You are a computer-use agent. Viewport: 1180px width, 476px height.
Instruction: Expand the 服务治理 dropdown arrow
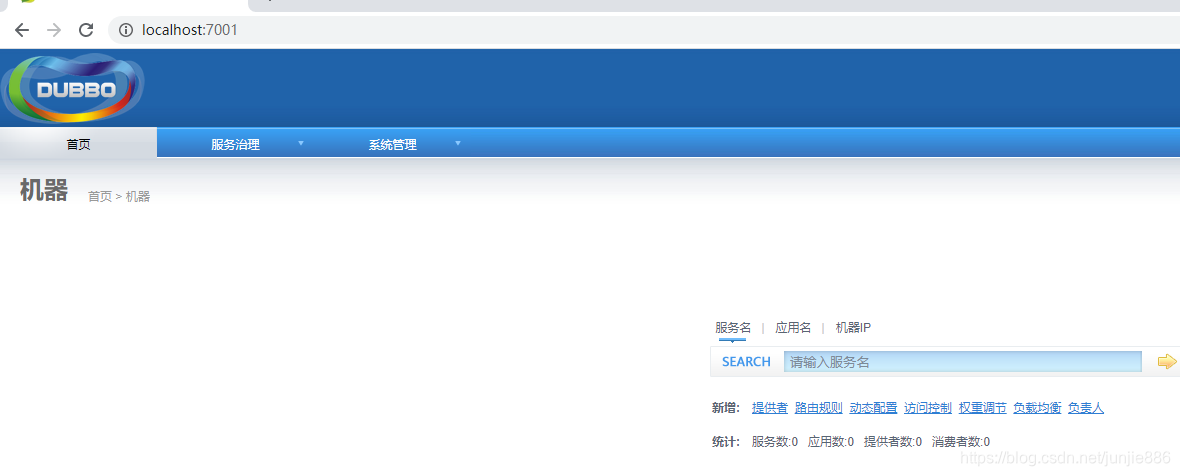301,143
